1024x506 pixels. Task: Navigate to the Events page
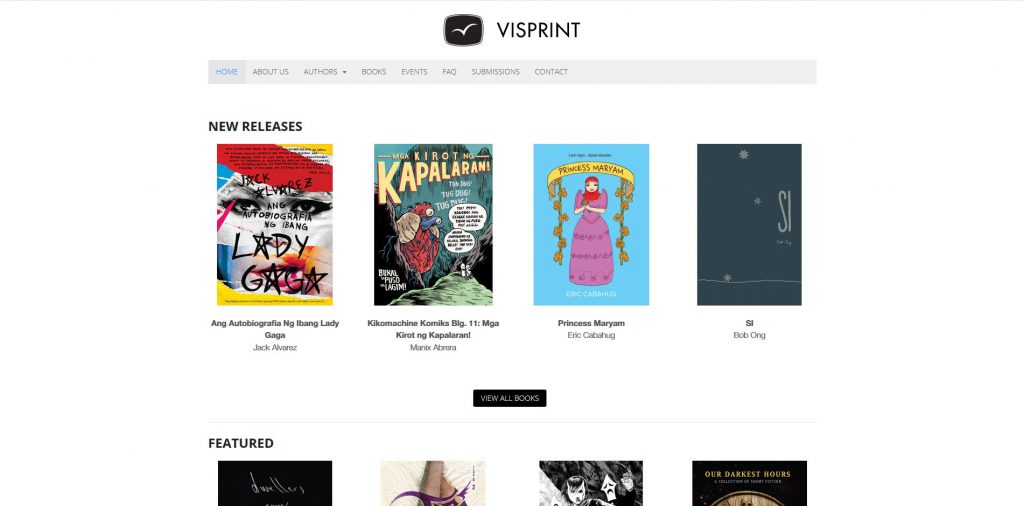point(414,72)
